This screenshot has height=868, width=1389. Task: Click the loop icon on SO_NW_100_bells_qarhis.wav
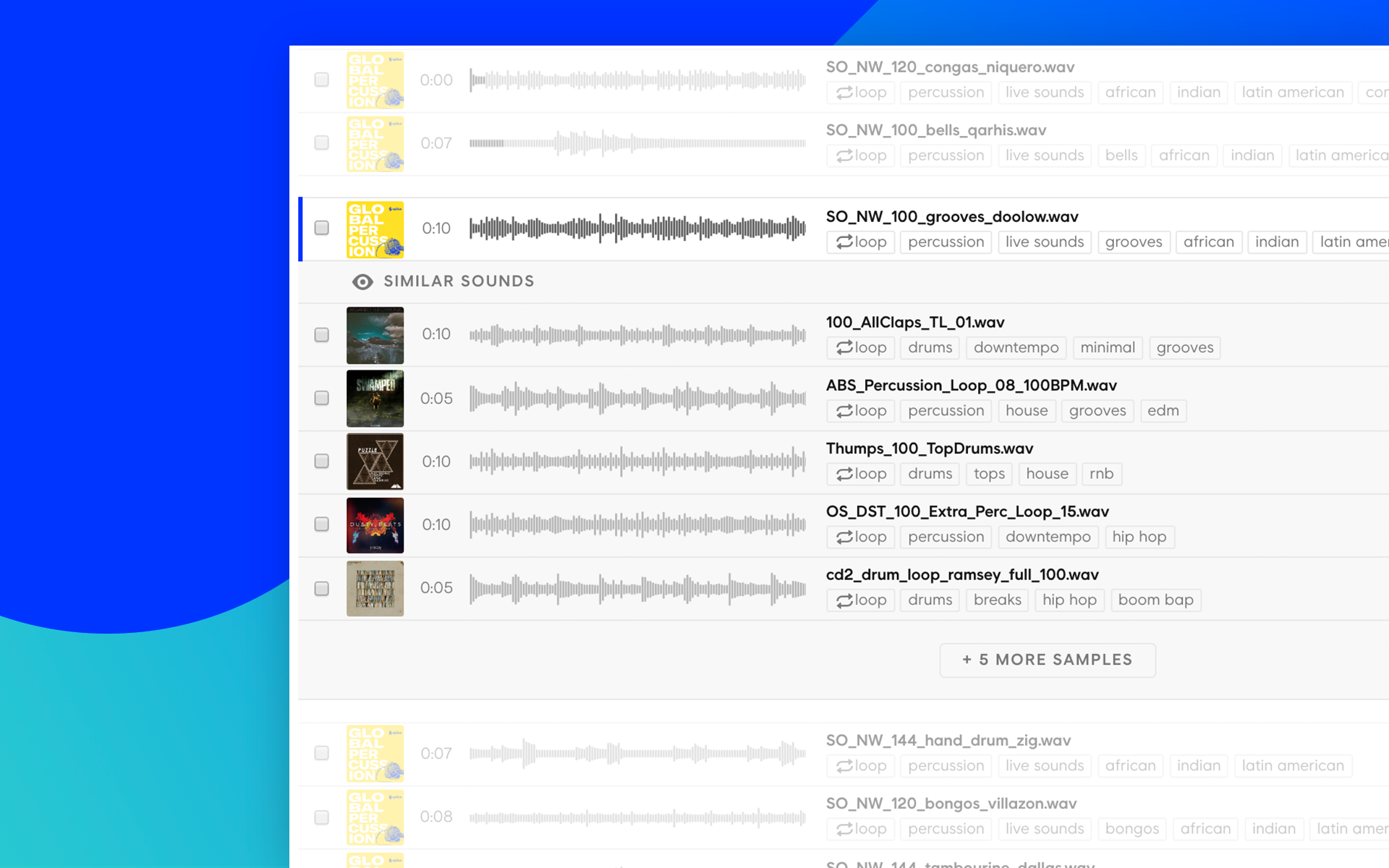(845, 156)
